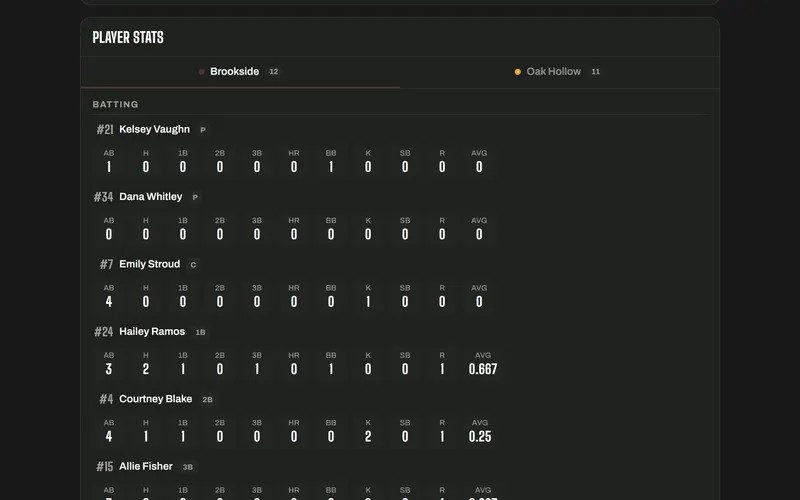Viewport: 800px width, 500px height.
Task: Click Courtney Blake's R value 1
Action: (442, 436)
